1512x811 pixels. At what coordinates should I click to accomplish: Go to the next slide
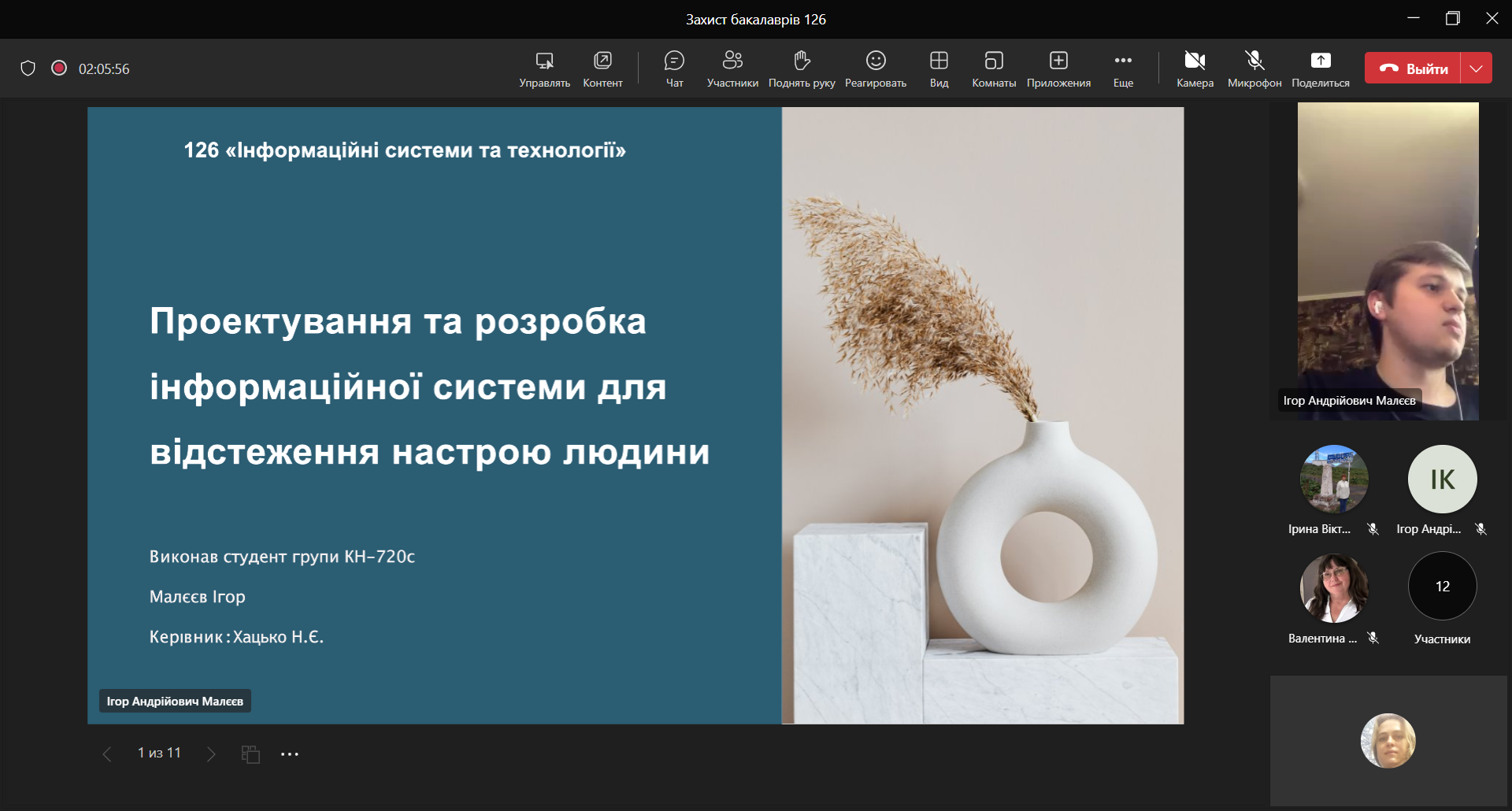pyautogui.click(x=211, y=754)
